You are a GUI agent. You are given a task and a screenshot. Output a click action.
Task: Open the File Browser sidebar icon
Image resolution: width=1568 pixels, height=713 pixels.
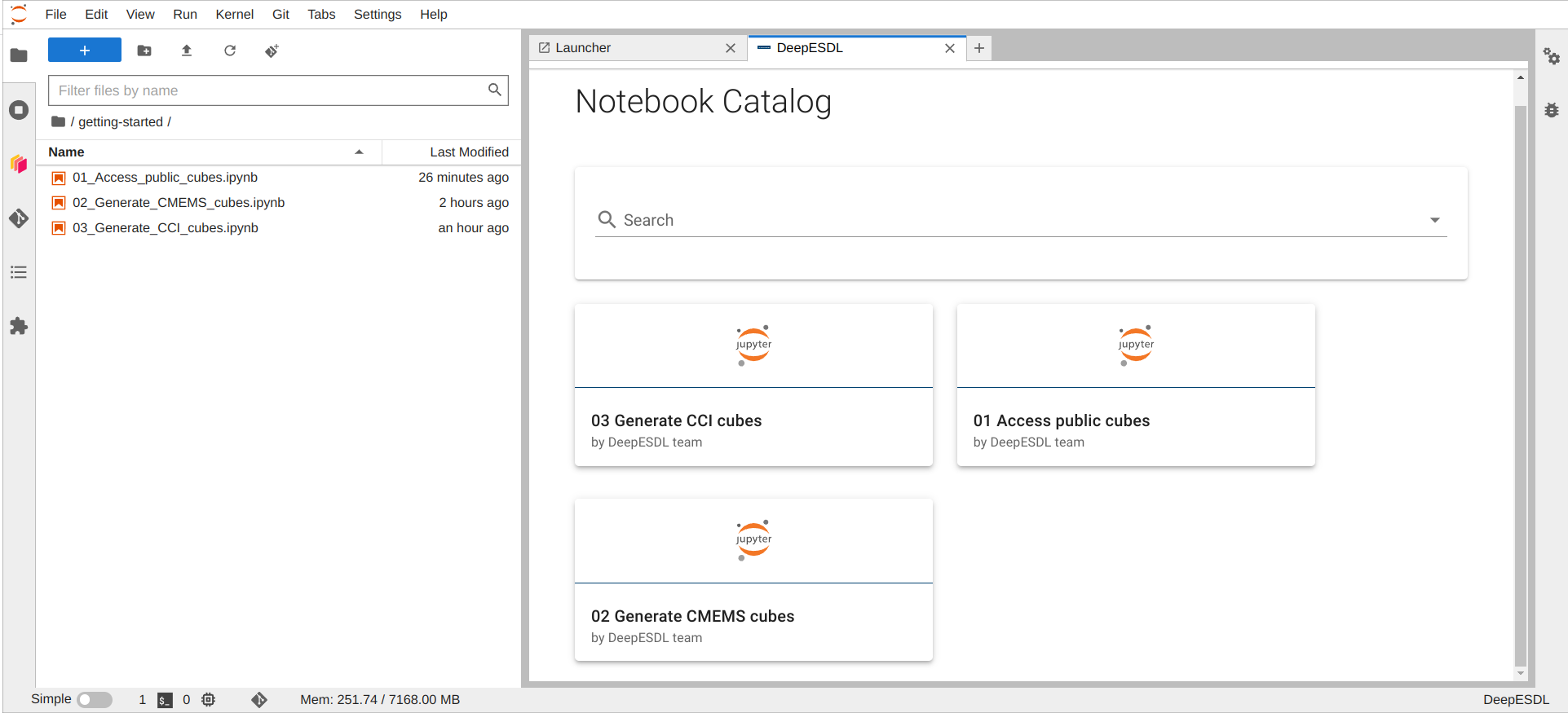[x=19, y=55]
